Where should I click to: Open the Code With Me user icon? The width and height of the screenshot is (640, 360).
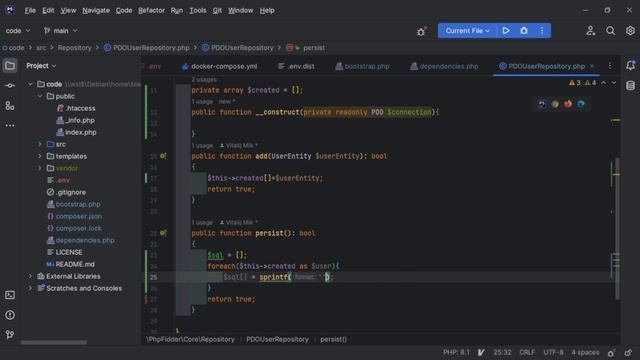591,31
